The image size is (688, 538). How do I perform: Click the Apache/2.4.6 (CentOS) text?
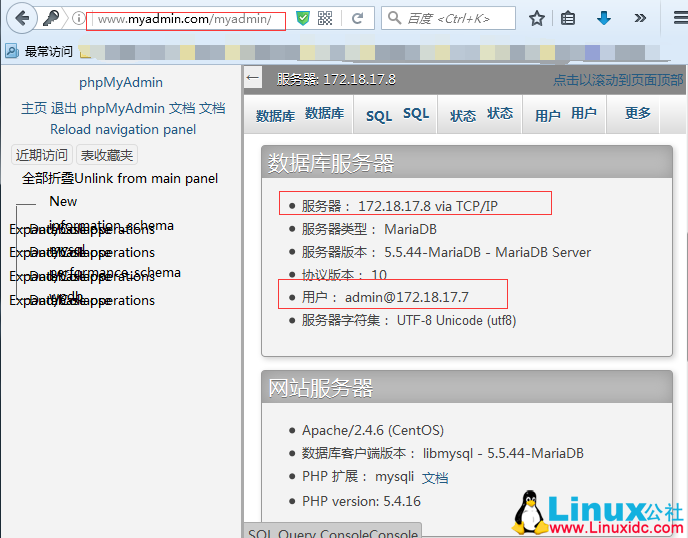pos(373,430)
